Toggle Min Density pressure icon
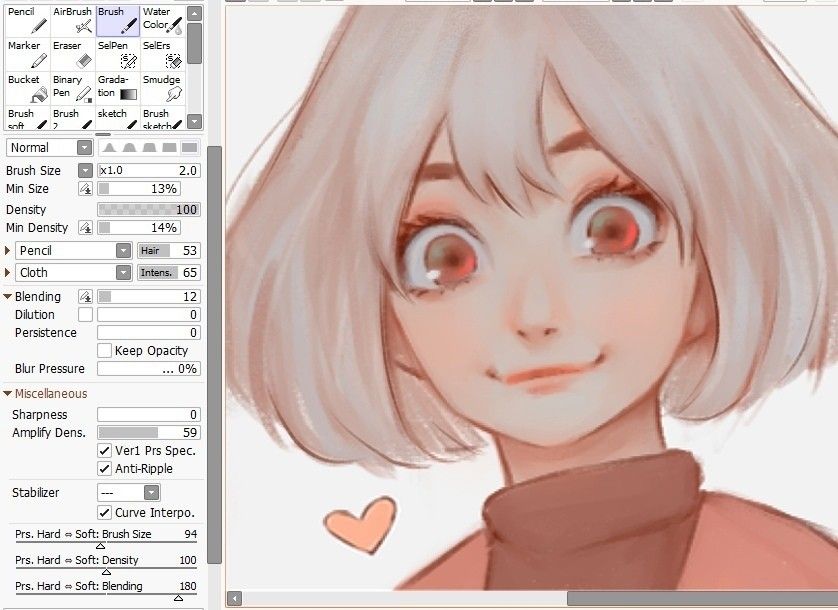This screenshot has width=838, height=610. click(86, 228)
